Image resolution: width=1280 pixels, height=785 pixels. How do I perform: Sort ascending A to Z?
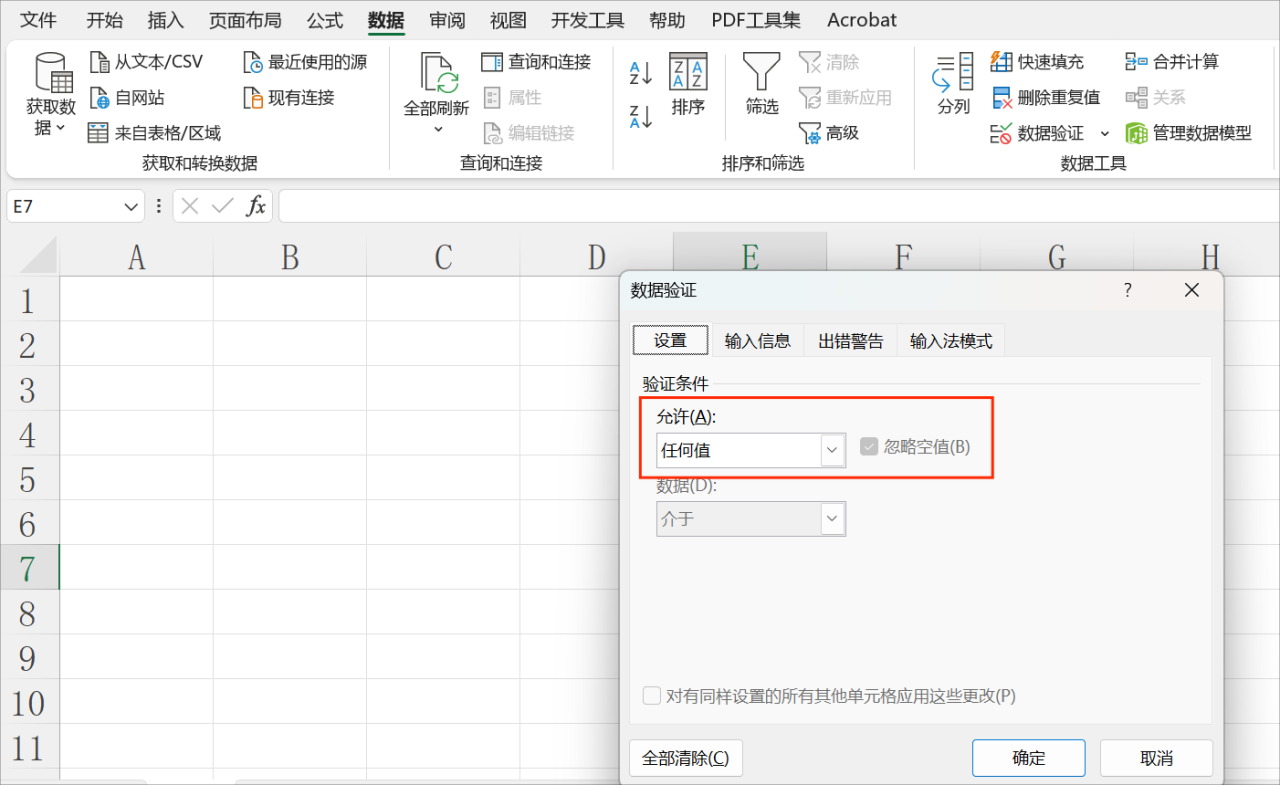pos(641,73)
